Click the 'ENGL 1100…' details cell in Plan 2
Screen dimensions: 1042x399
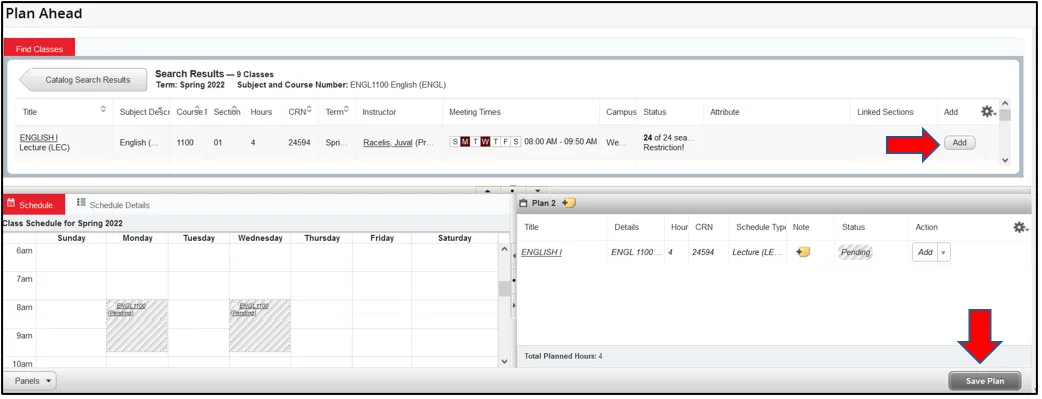tap(636, 252)
